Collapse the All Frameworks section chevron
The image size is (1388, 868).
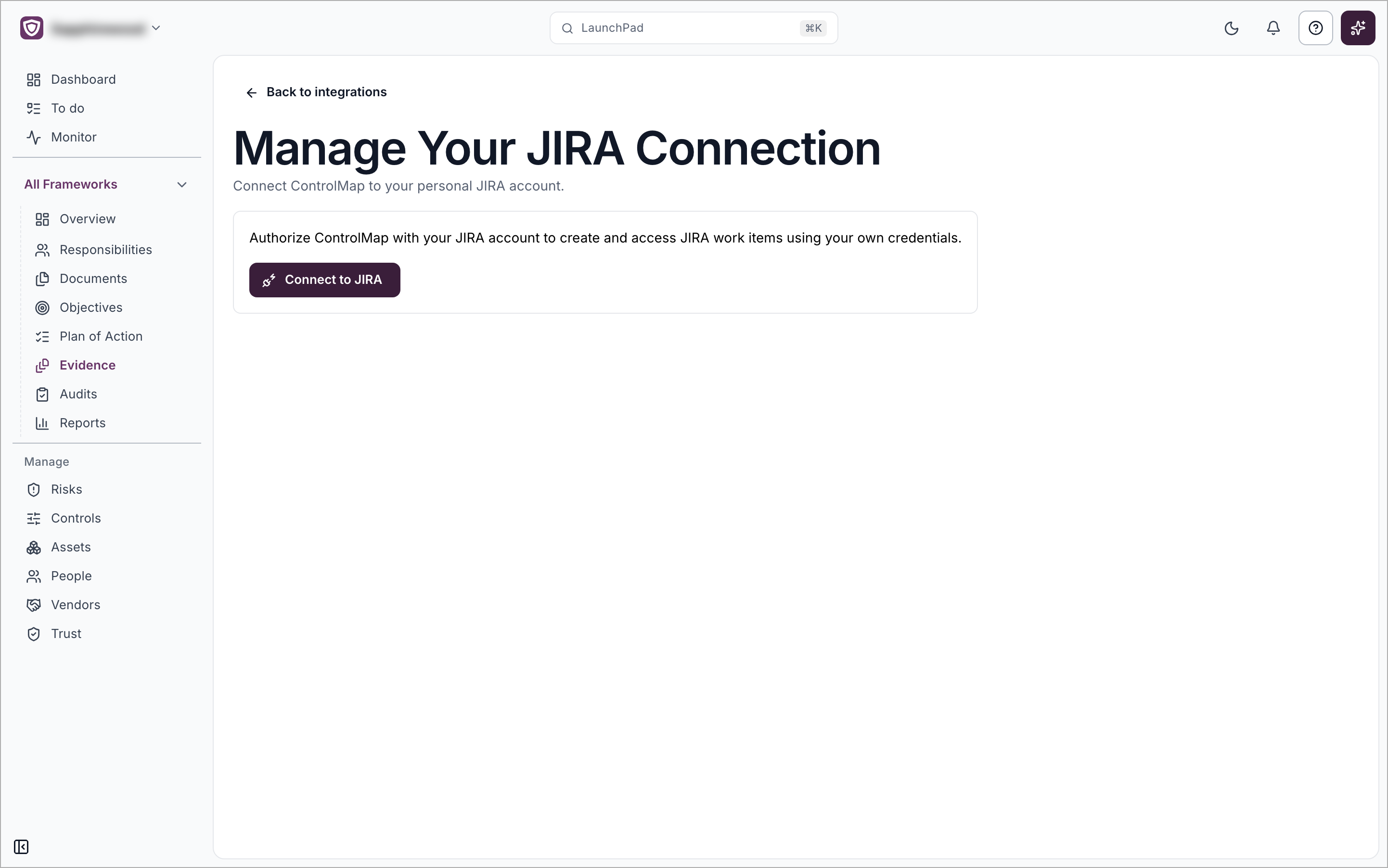pyautogui.click(x=181, y=184)
